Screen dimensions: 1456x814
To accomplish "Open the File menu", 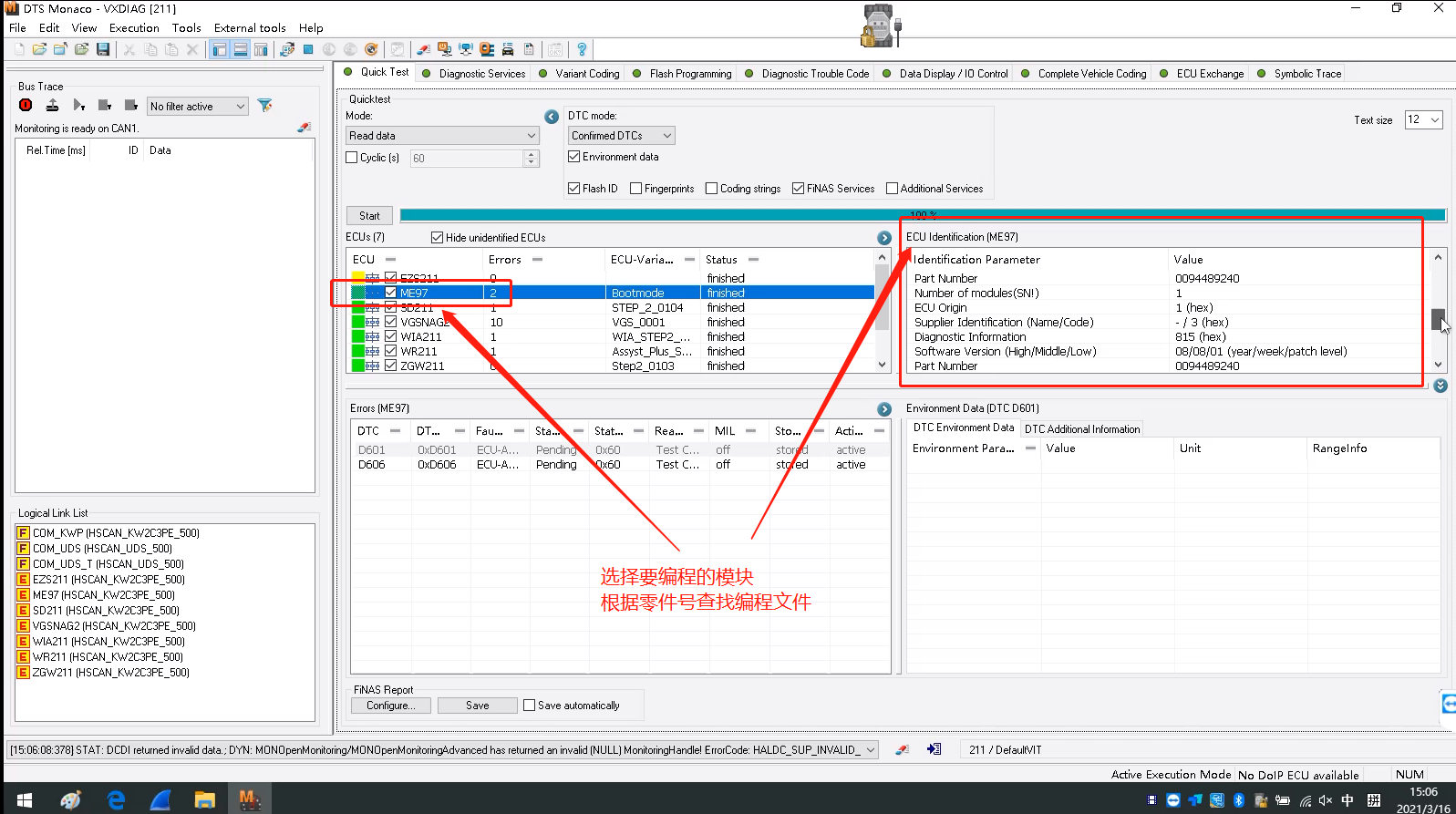I will (17, 27).
